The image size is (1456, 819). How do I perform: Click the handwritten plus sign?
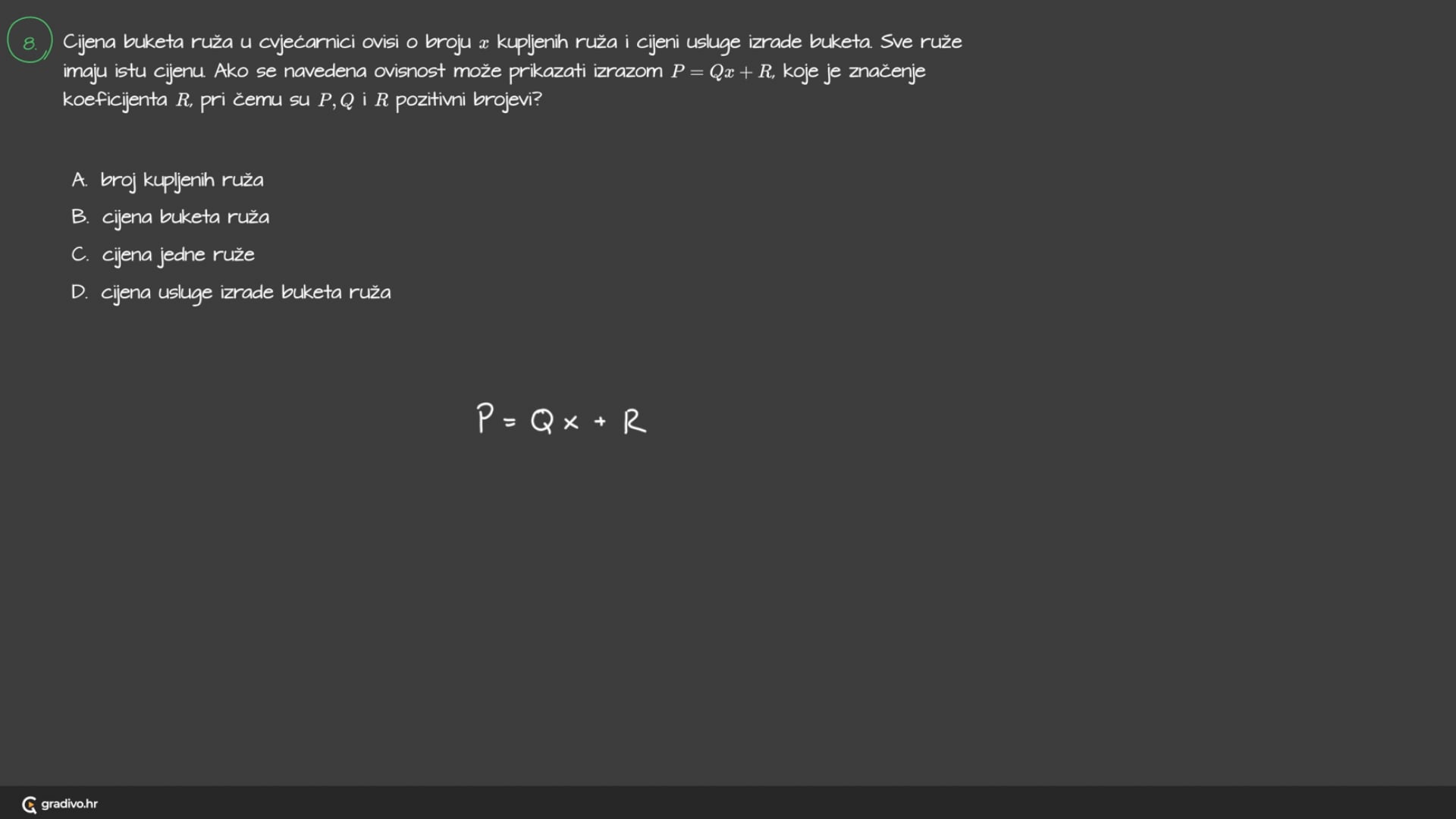tap(601, 421)
